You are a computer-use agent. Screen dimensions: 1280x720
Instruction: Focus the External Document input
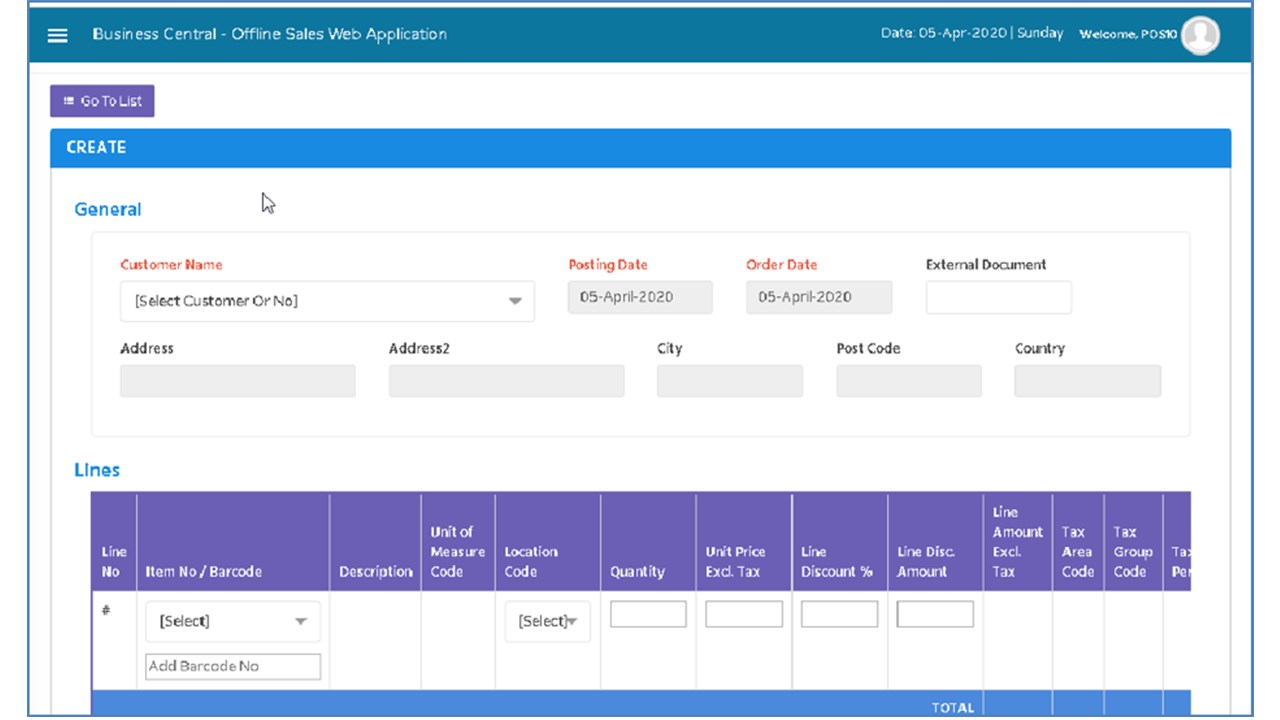(998, 298)
